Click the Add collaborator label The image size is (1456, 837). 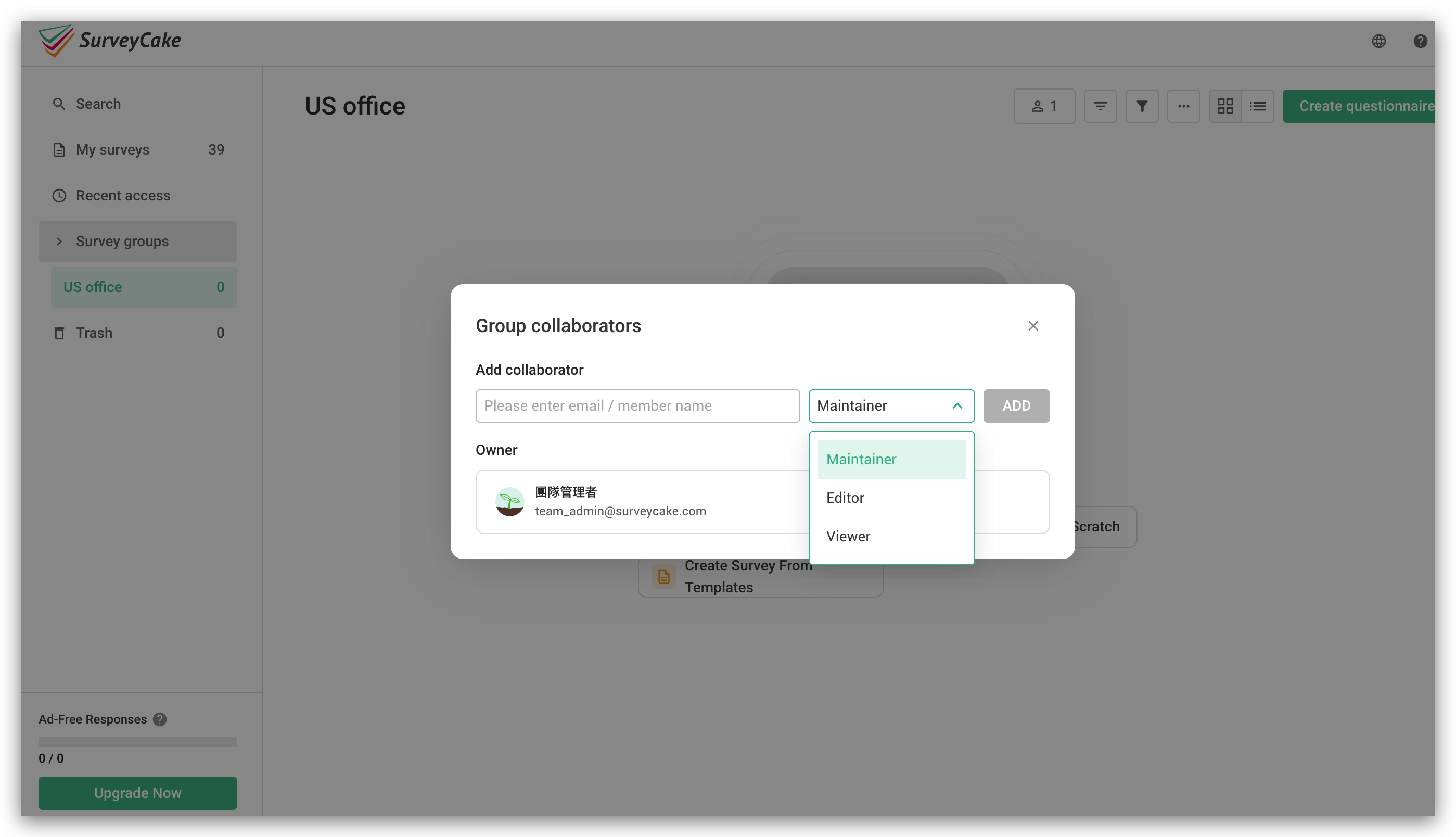coord(529,370)
